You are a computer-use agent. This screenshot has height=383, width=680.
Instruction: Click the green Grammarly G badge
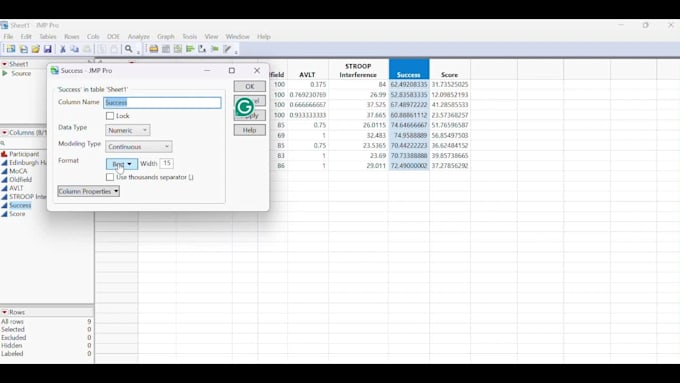pos(245,107)
